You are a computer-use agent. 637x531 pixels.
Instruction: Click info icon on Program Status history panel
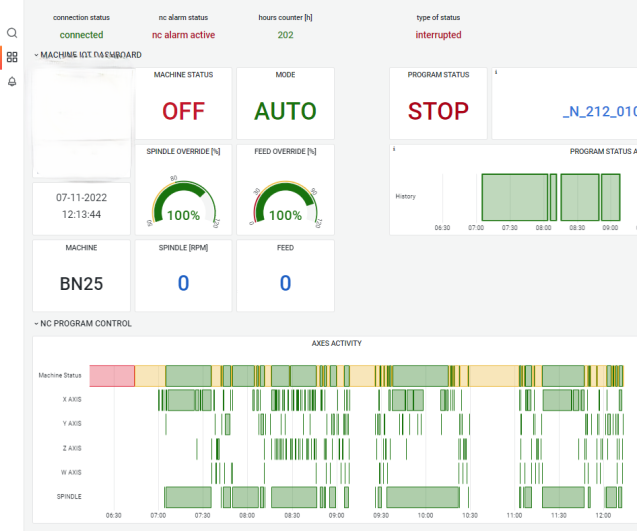[393, 149]
